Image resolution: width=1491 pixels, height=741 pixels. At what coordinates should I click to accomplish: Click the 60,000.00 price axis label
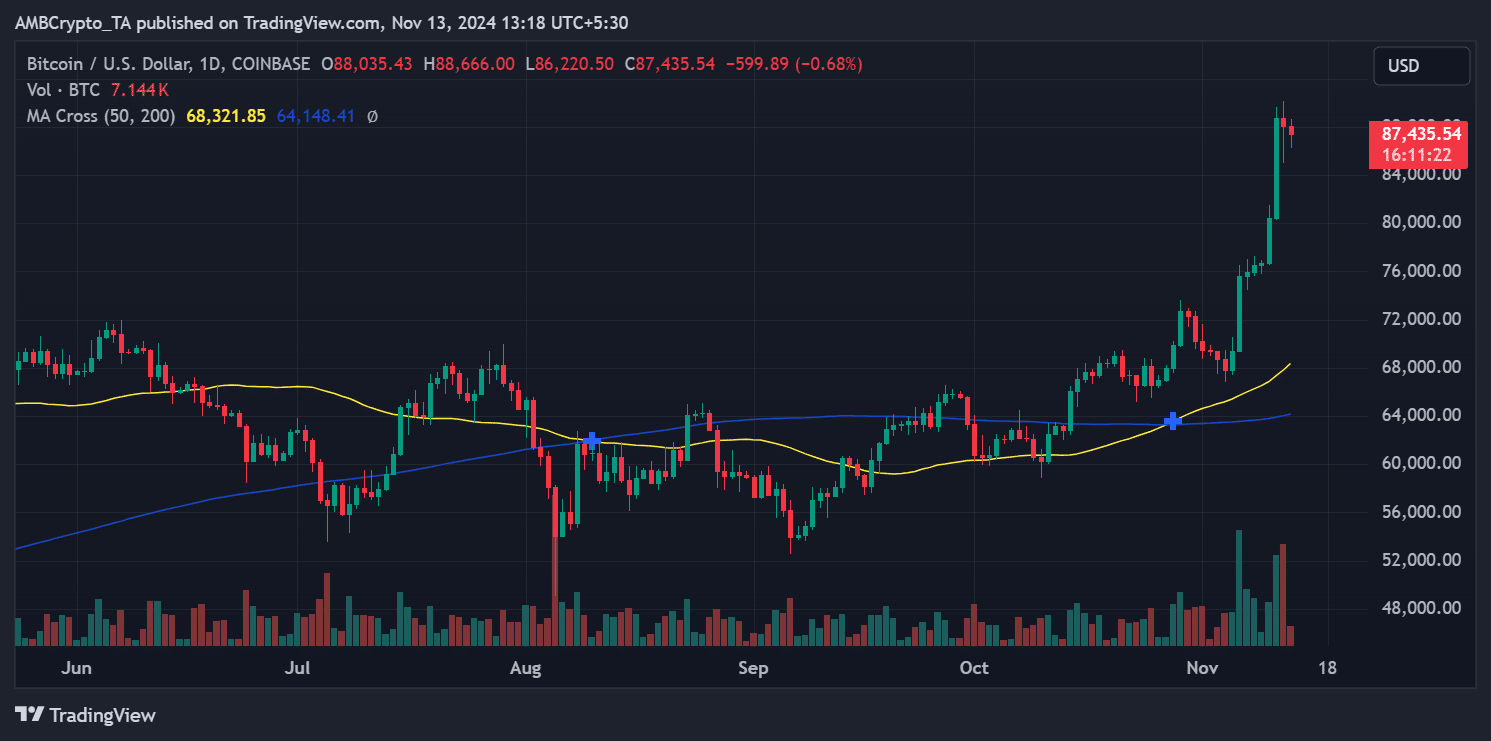point(1420,463)
